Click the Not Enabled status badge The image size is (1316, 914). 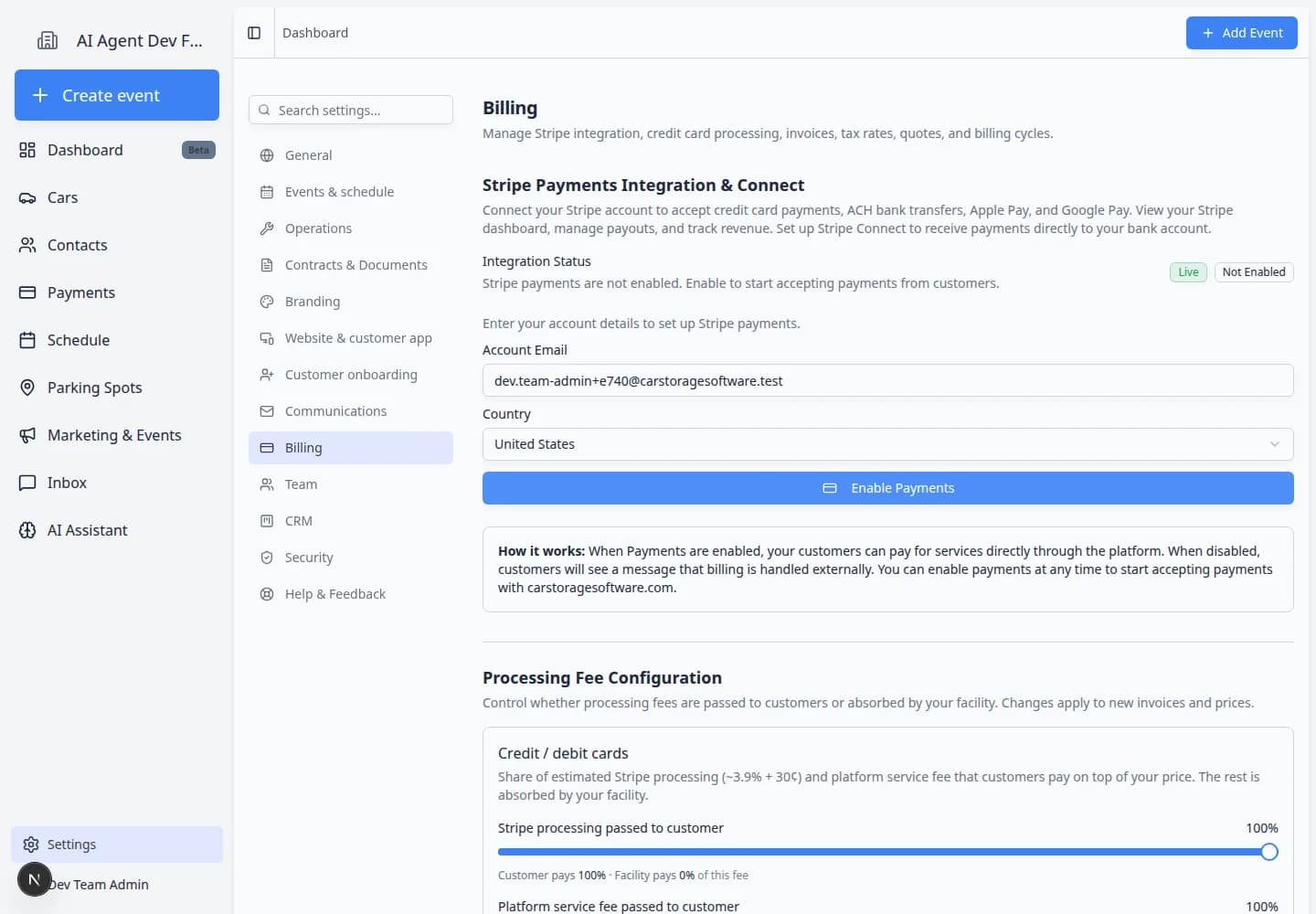tap(1254, 272)
